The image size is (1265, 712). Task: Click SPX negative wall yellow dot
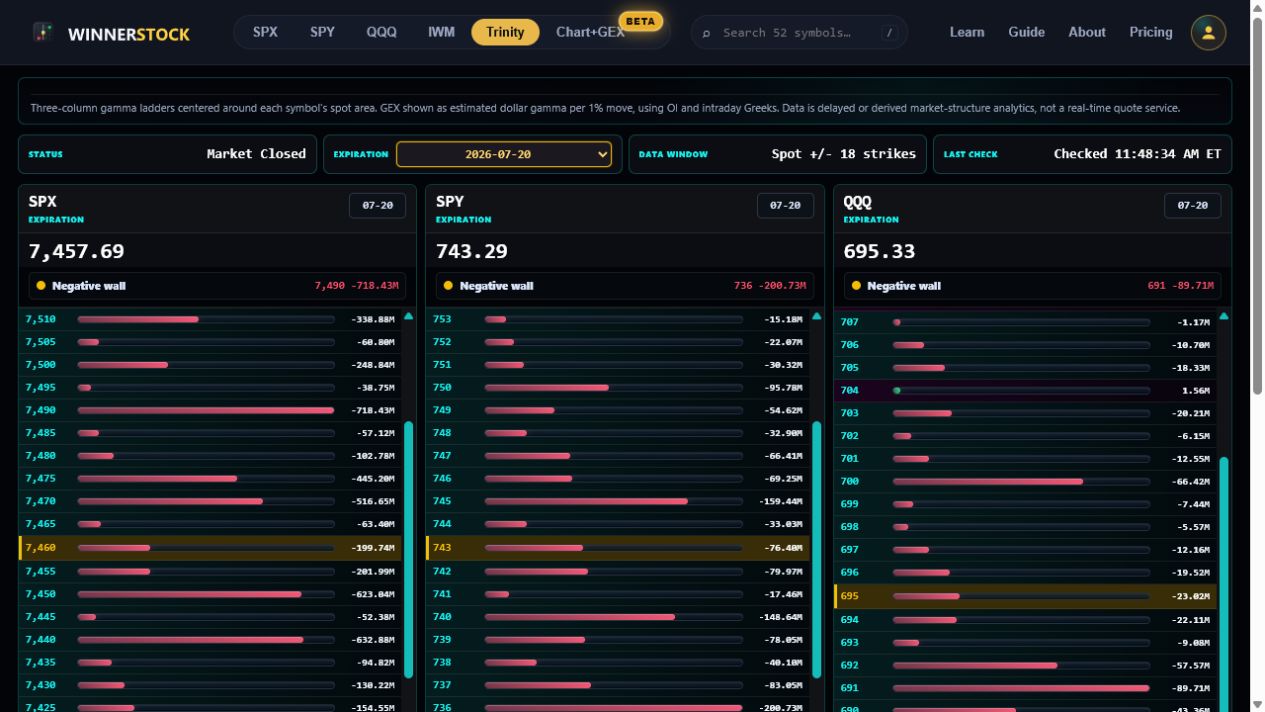[x=41, y=285]
